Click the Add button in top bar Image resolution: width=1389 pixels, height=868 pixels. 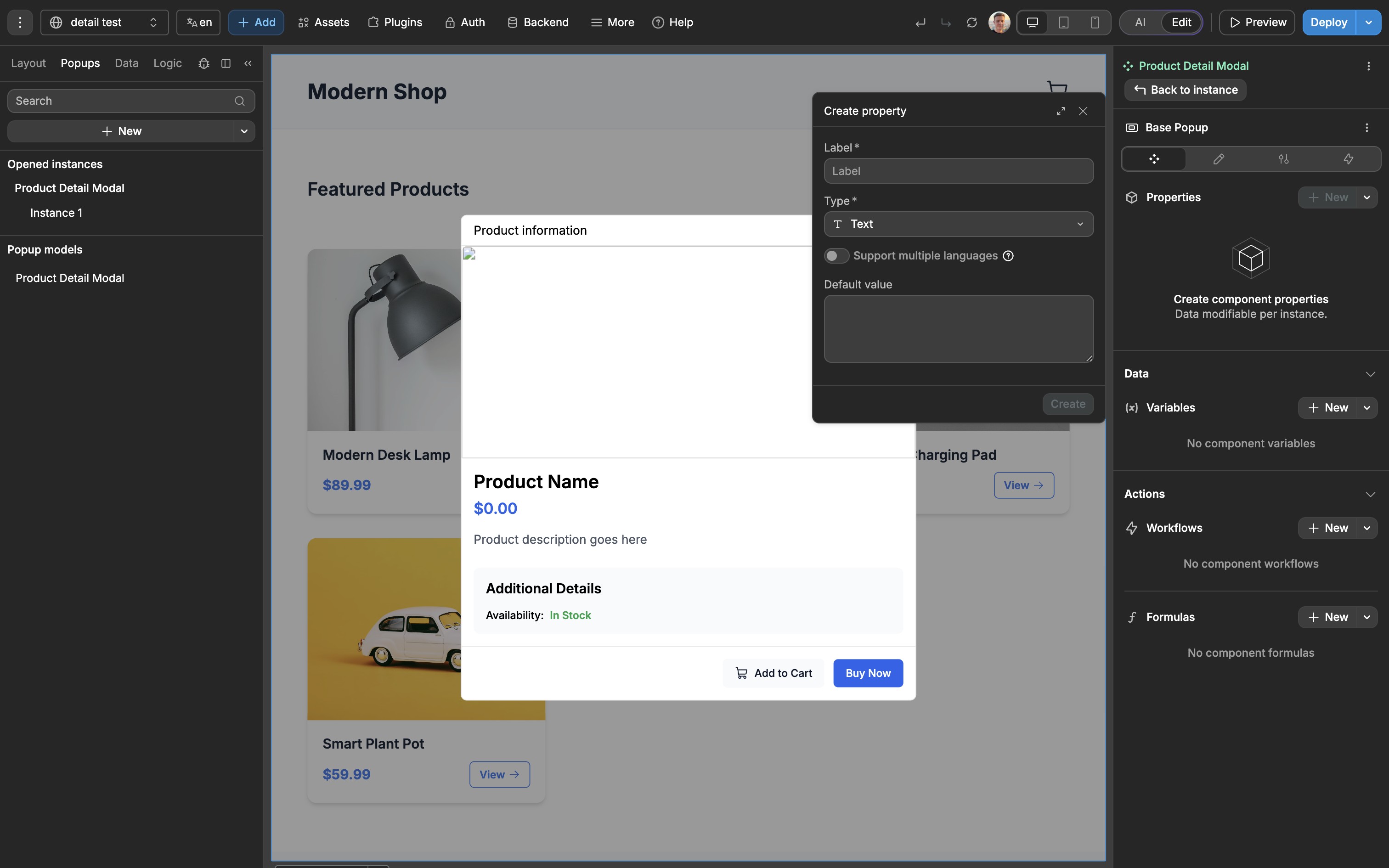click(256, 23)
